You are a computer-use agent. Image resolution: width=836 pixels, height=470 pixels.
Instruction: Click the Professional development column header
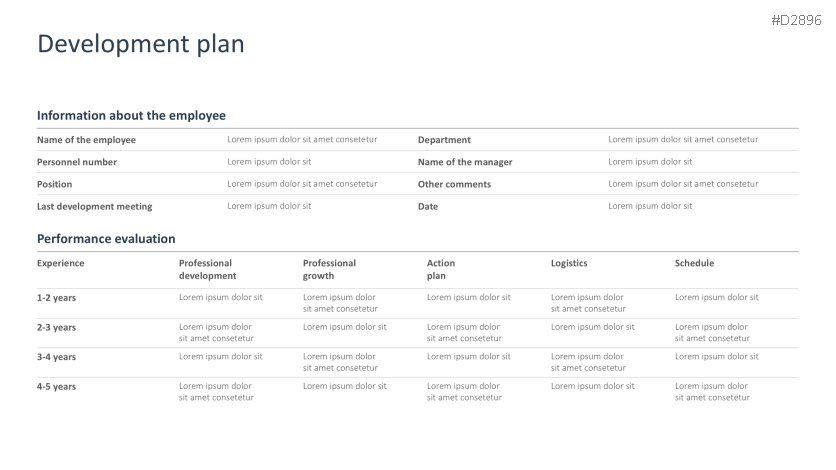pos(208,269)
